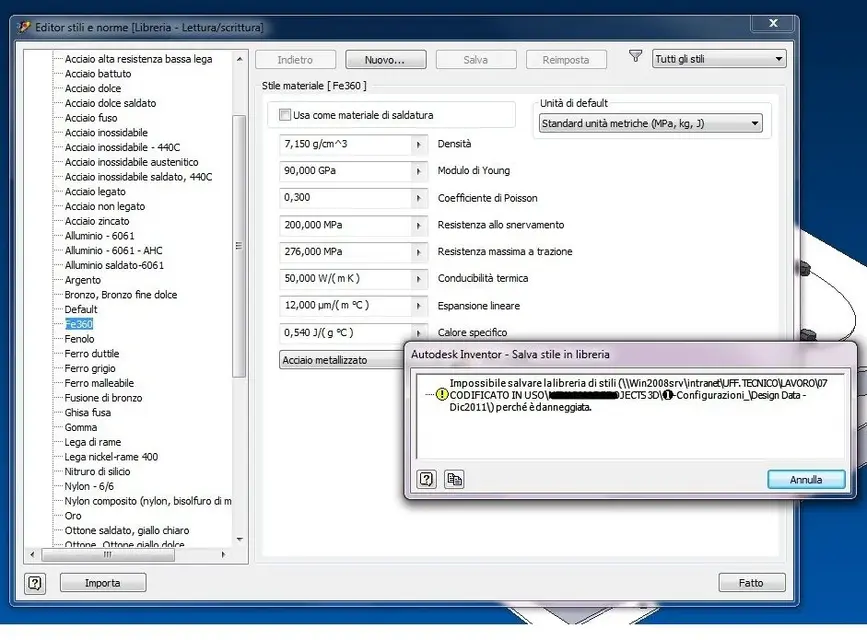
Task: Select Nylon - 6/6 material
Action: click(x=89, y=486)
